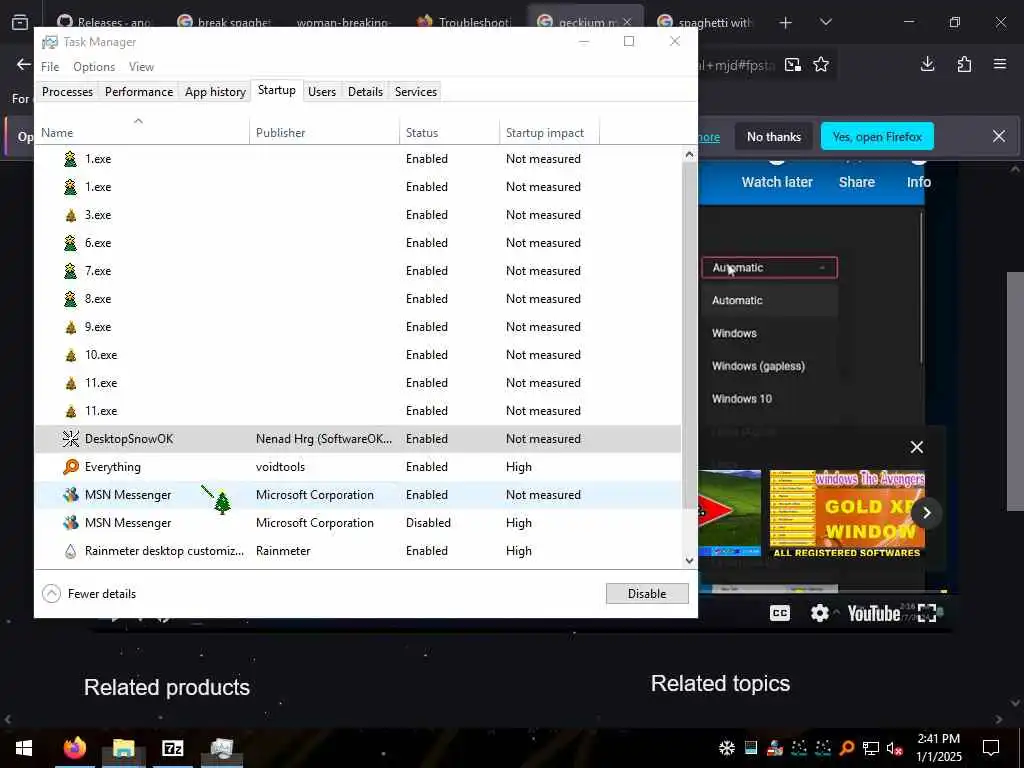1024x768 pixels.
Task: Open the View menu in Task Manager
Action: 141,67
